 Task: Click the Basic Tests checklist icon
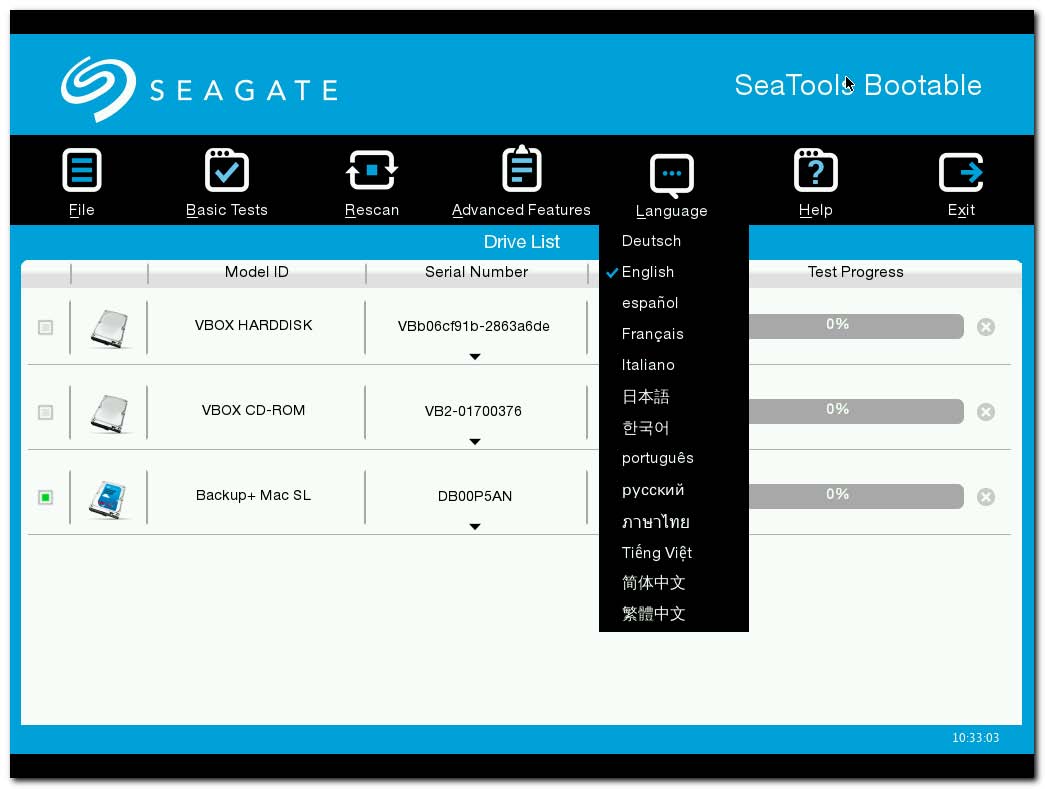click(226, 168)
